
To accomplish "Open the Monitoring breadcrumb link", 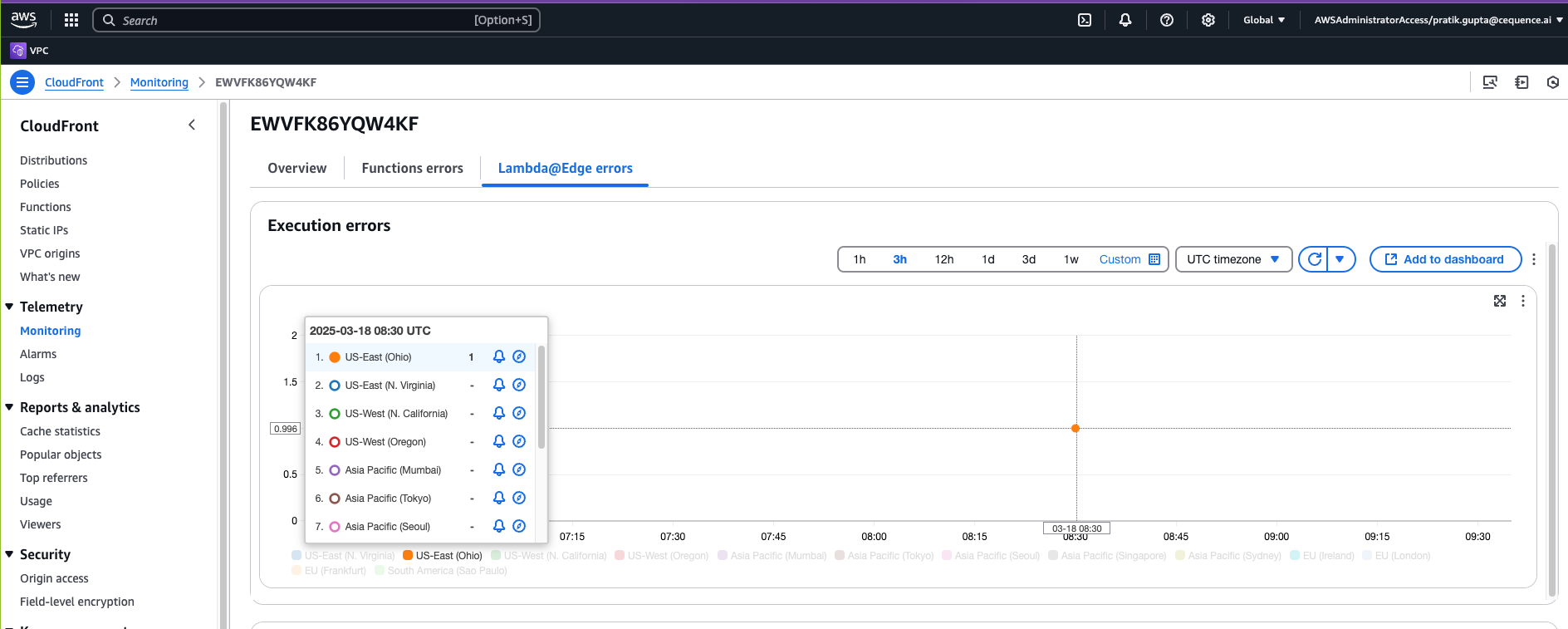I will click(x=159, y=82).
